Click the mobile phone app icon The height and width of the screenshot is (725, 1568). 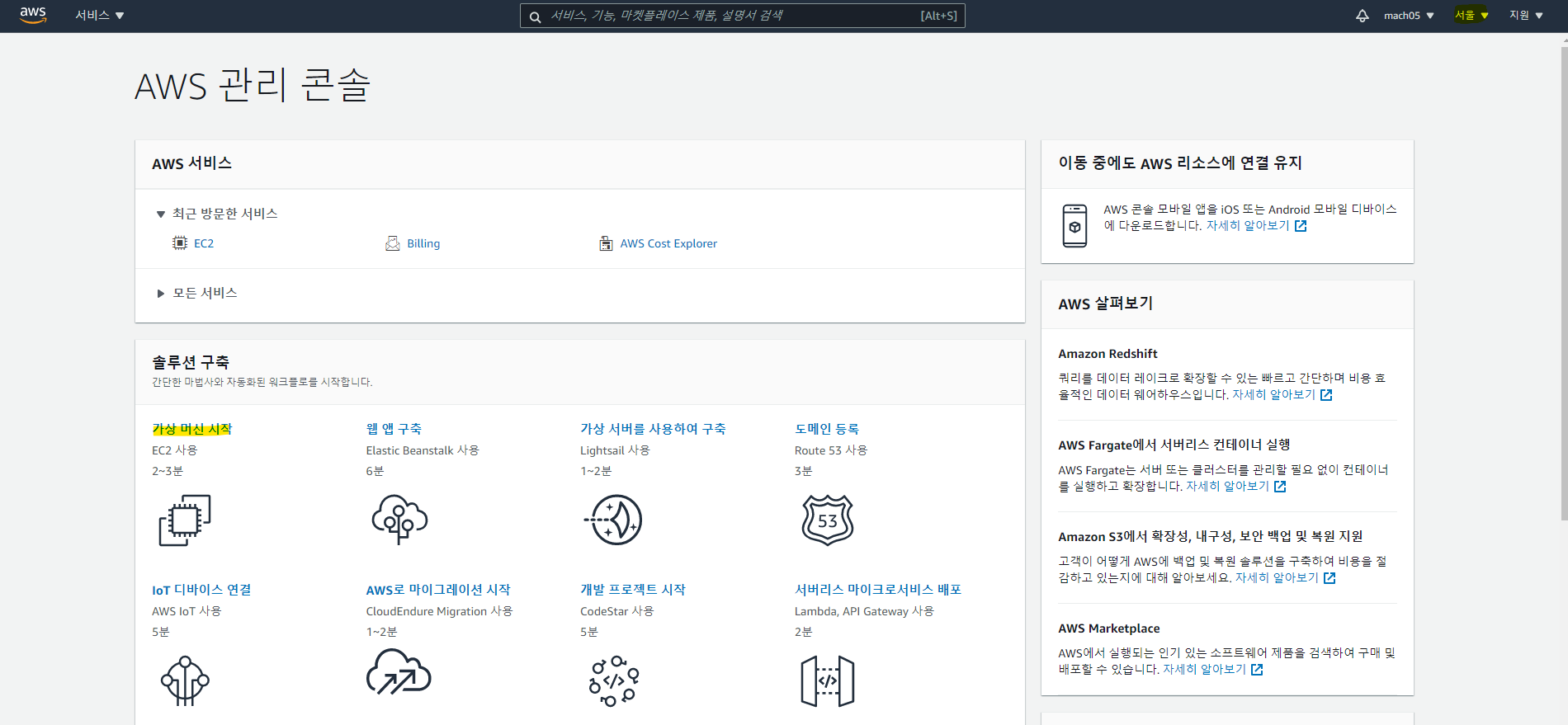tap(1074, 226)
